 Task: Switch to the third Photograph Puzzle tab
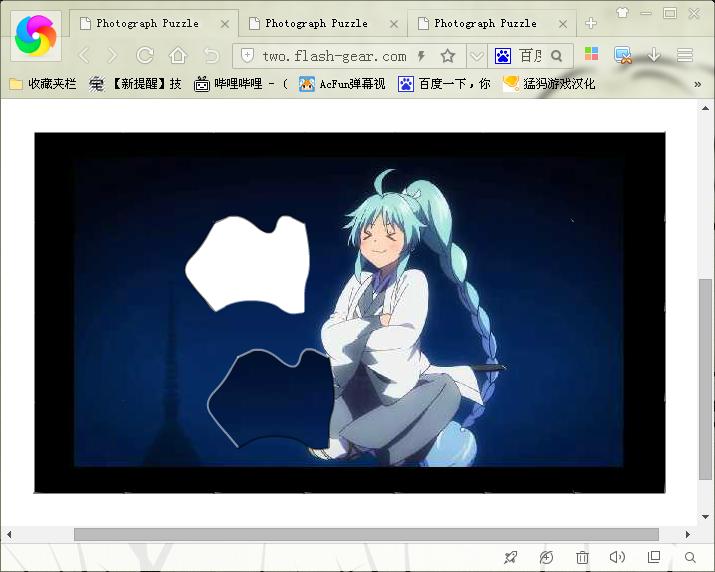[x=485, y=23]
